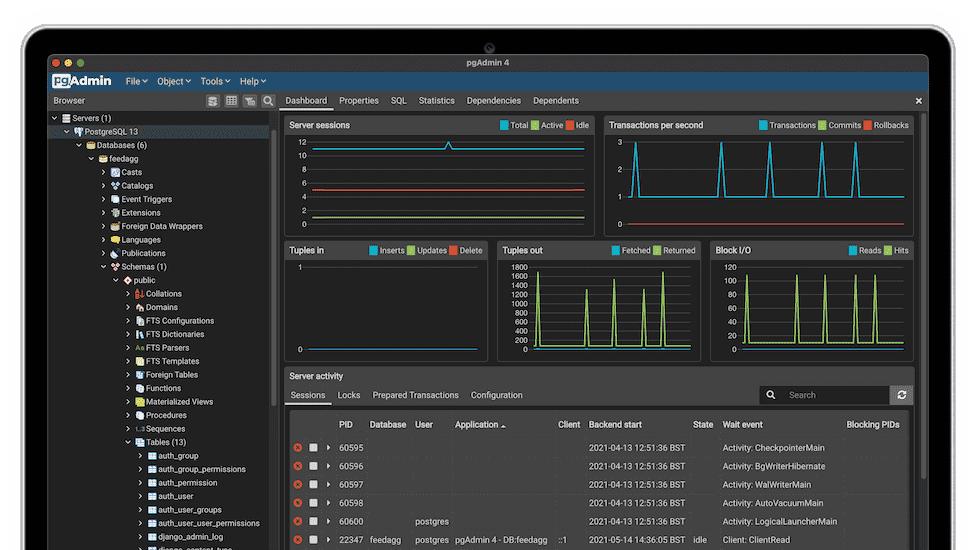Open Filtered Rows icon in Browser toolbar
The image size is (976, 550).
250,101
